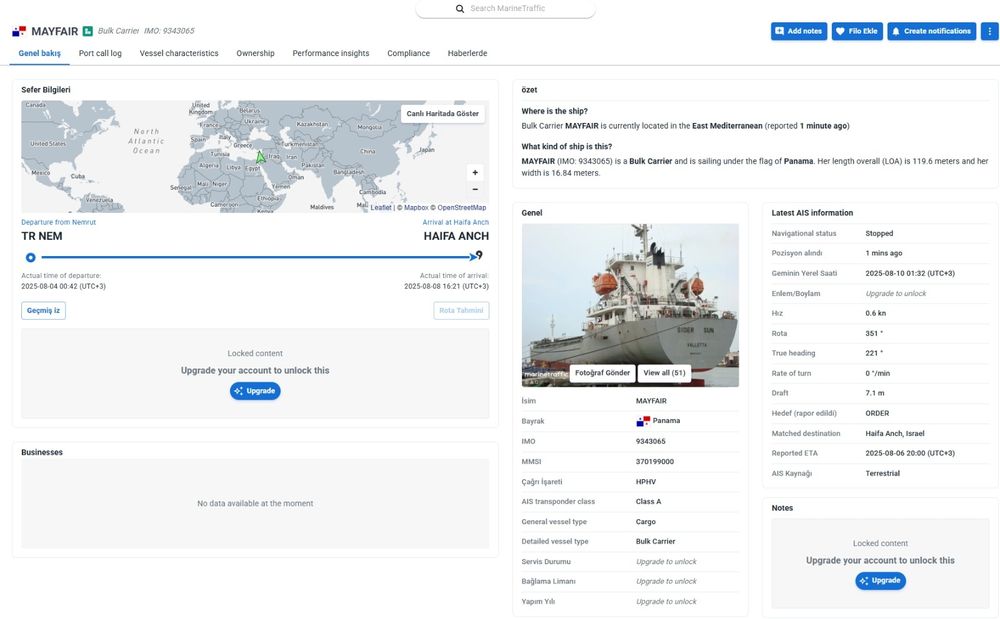Click the search magnifier icon
The image size is (1000, 619).
pyautogui.click(x=459, y=9)
